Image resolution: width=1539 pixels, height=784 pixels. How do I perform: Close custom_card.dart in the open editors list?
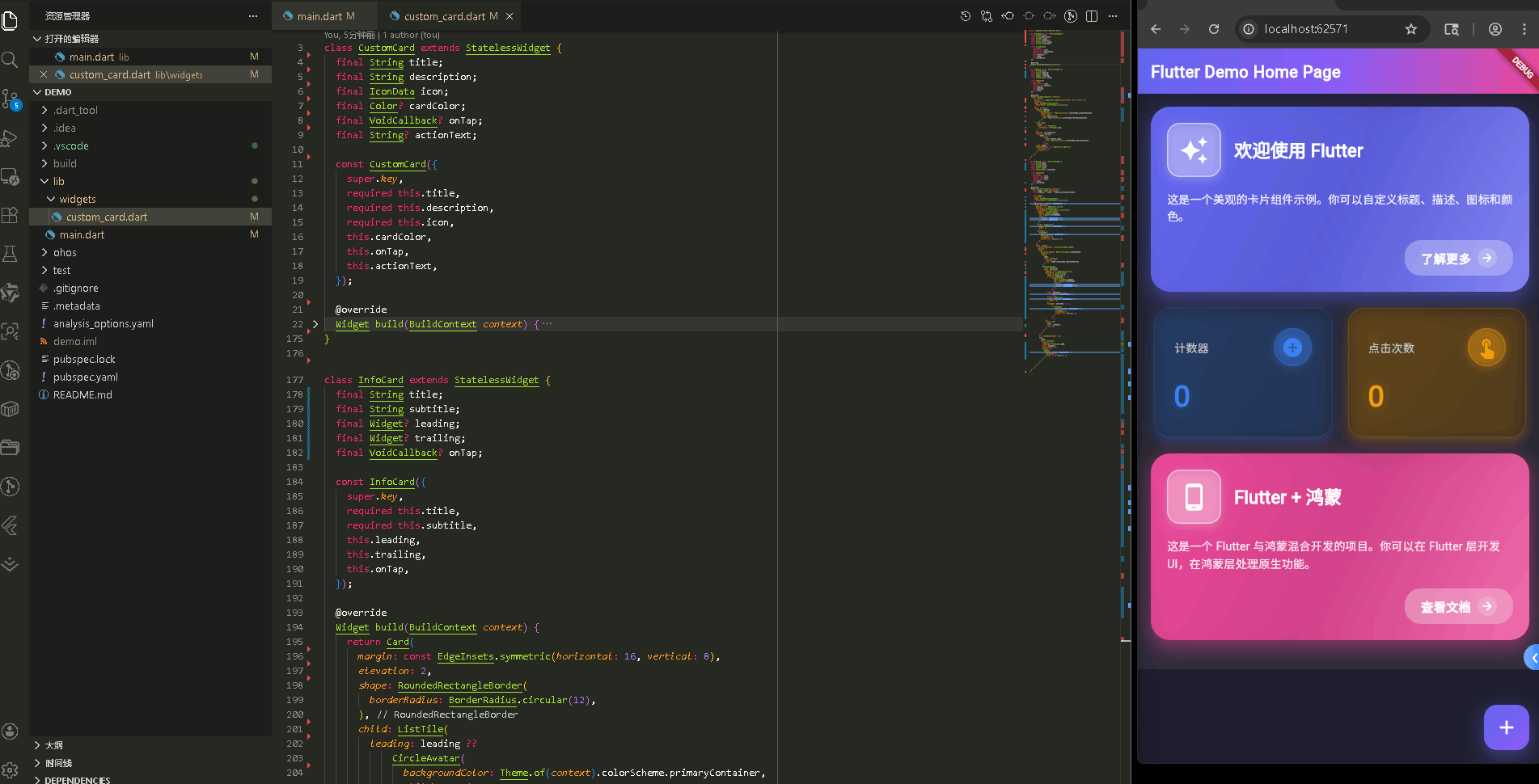click(x=44, y=75)
